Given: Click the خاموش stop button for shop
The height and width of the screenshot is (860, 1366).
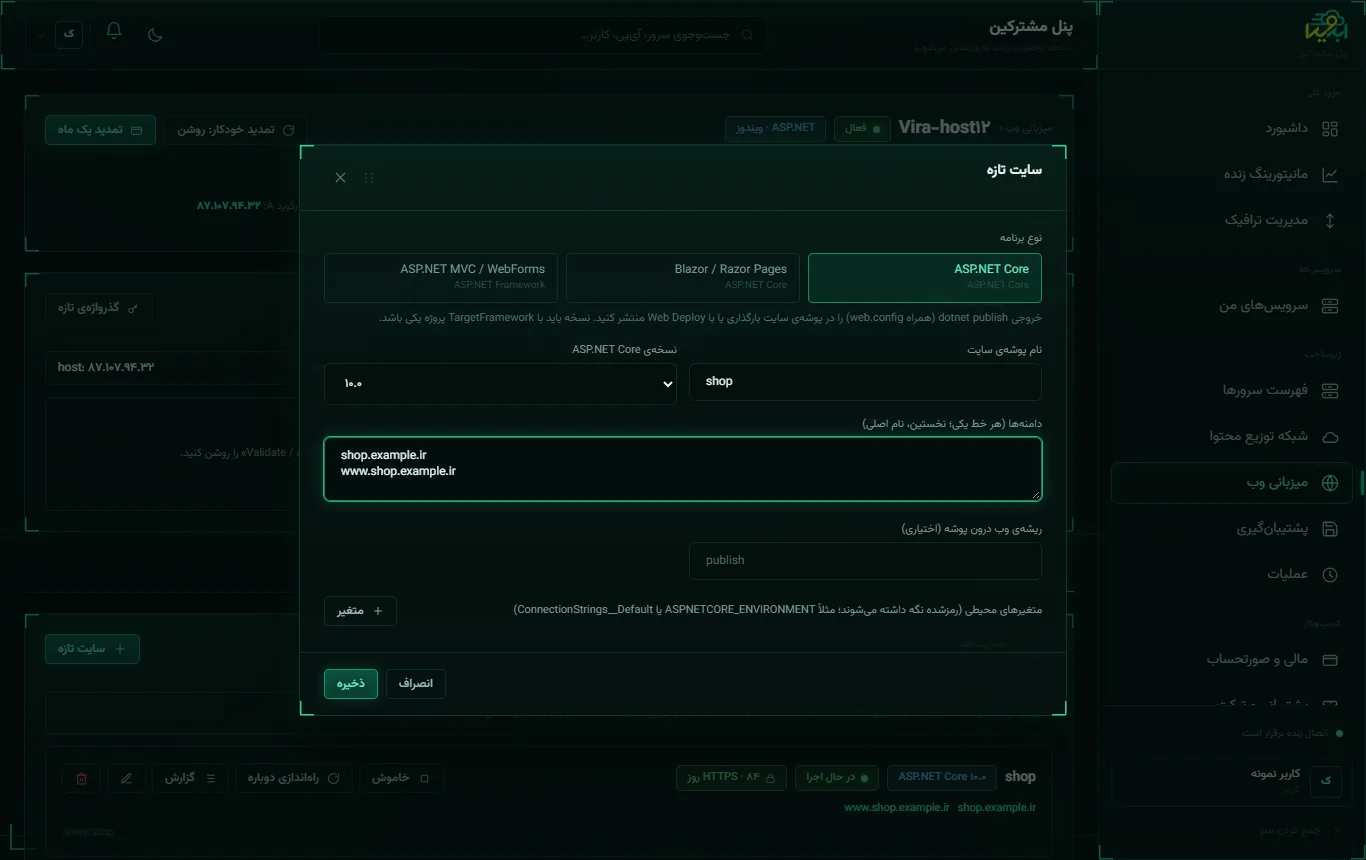Looking at the screenshot, I should click(x=400, y=778).
